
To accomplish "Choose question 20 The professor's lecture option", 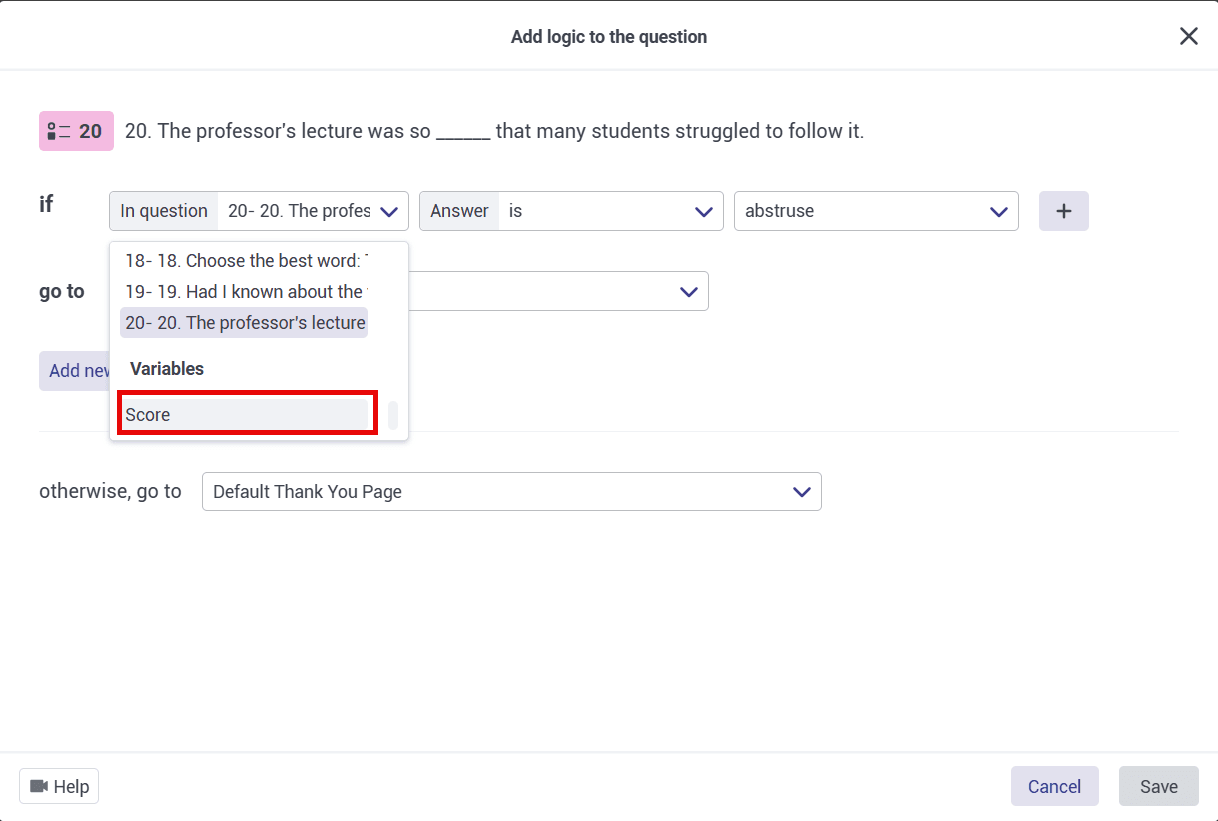I will [x=245, y=323].
